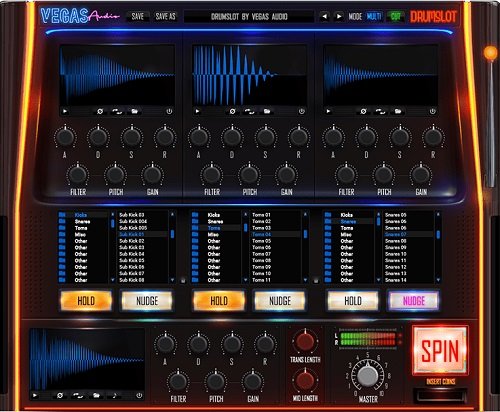Click phase invert icon in first slot
The height and width of the screenshot is (412, 500).
(x=100, y=111)
